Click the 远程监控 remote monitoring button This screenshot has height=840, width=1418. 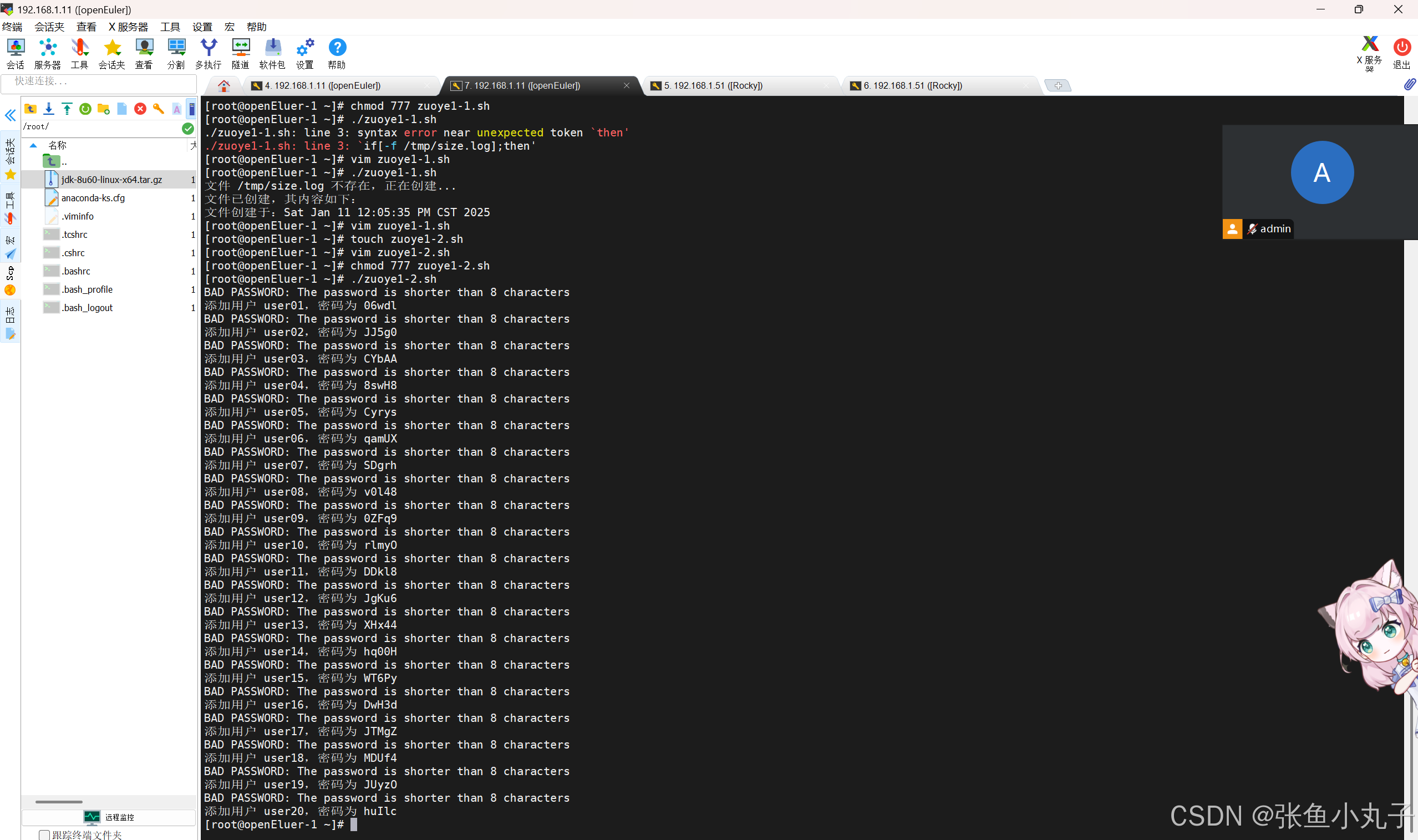[x=109, y=816]
